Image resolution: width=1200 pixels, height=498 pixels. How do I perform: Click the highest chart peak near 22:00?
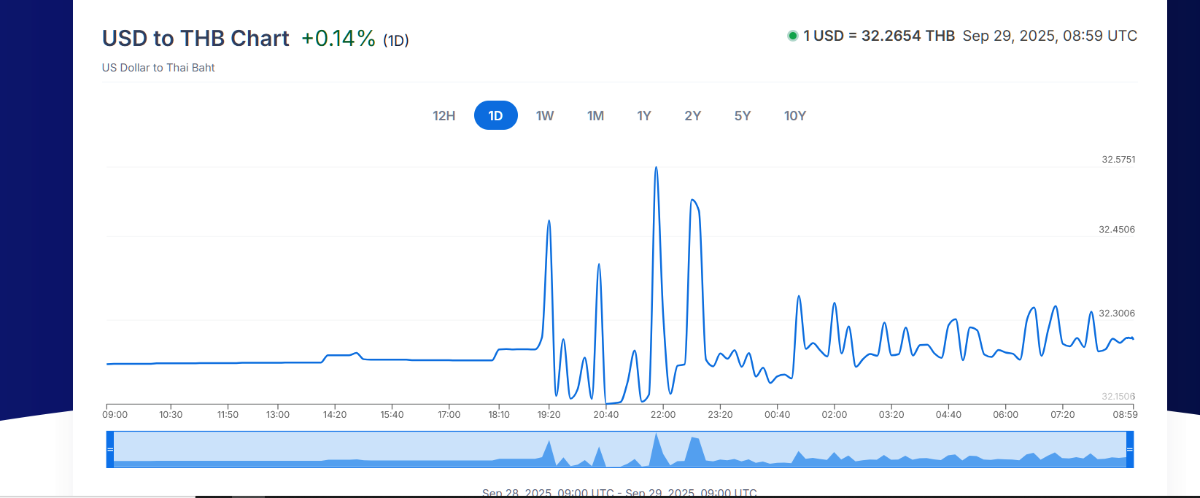pyautogui.click(x=656, y=168)
